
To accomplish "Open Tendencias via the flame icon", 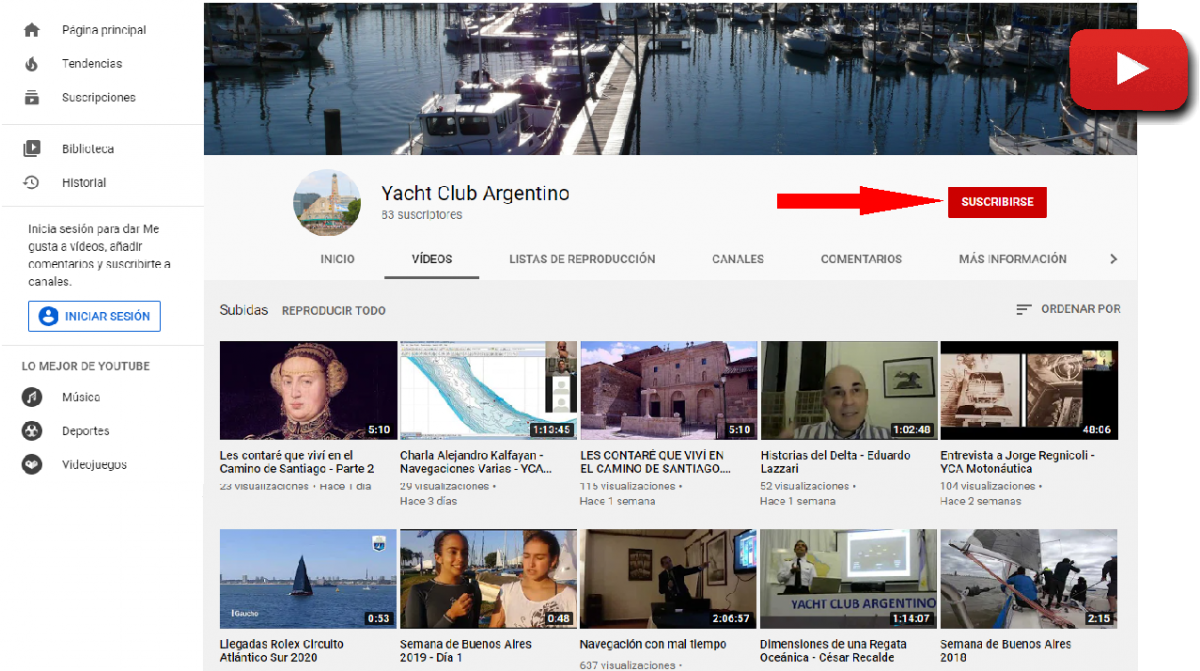I will (x=32, y=64).
